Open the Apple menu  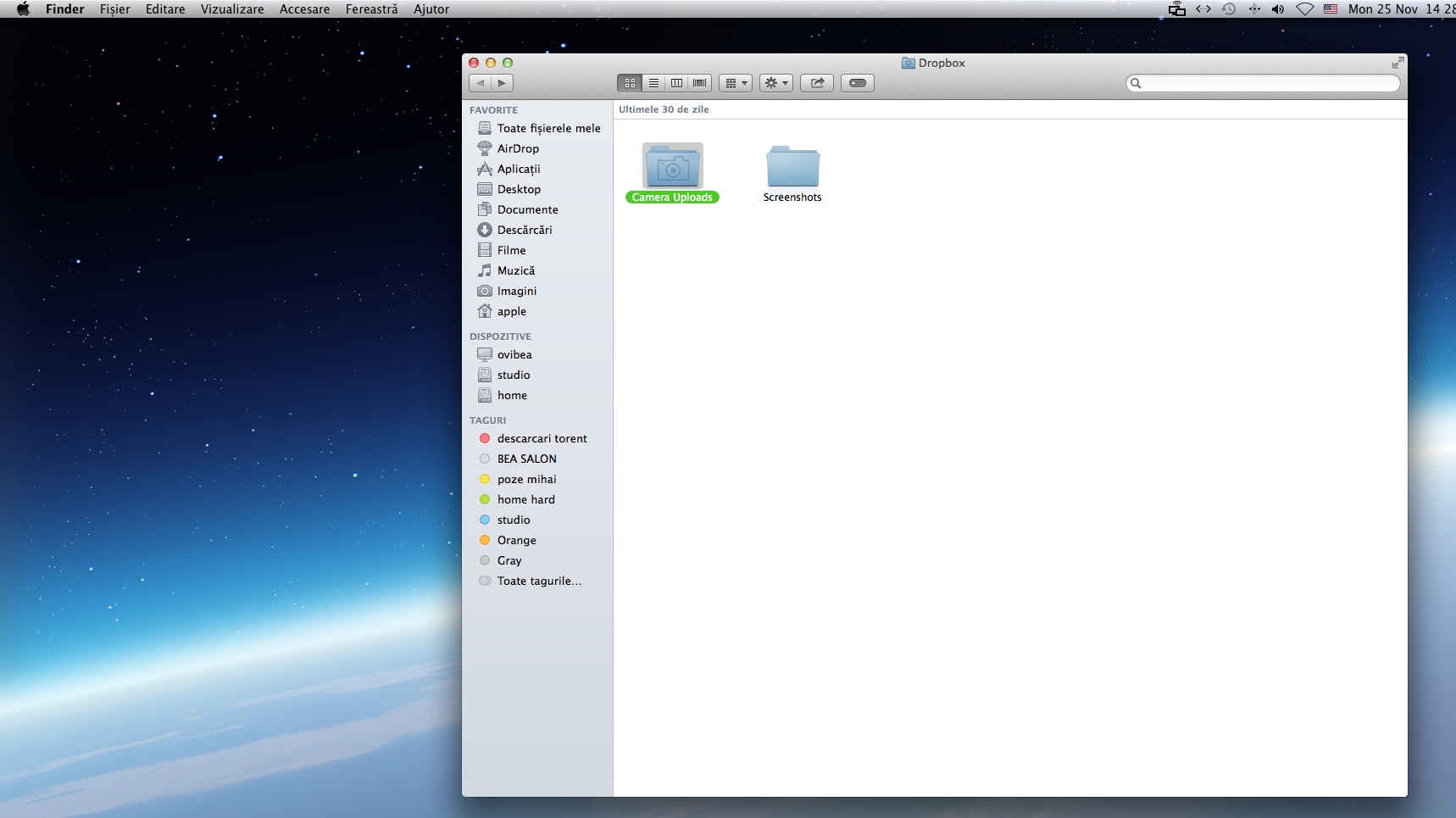click(x=23, y=9)
